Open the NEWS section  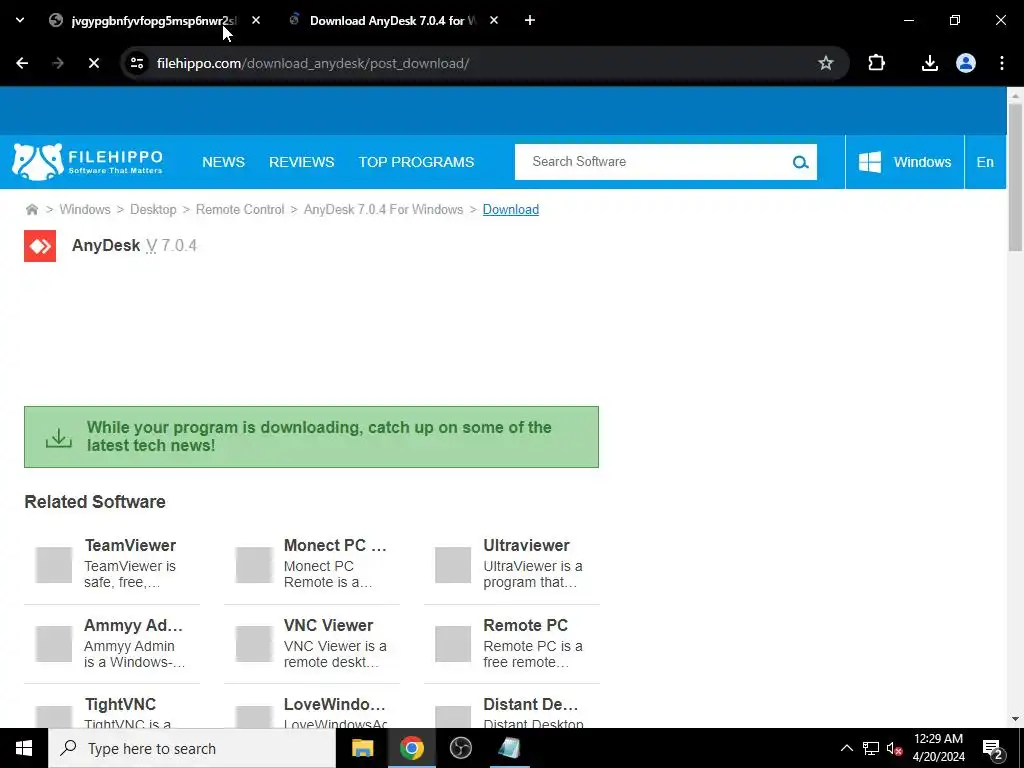click(223, 162)
